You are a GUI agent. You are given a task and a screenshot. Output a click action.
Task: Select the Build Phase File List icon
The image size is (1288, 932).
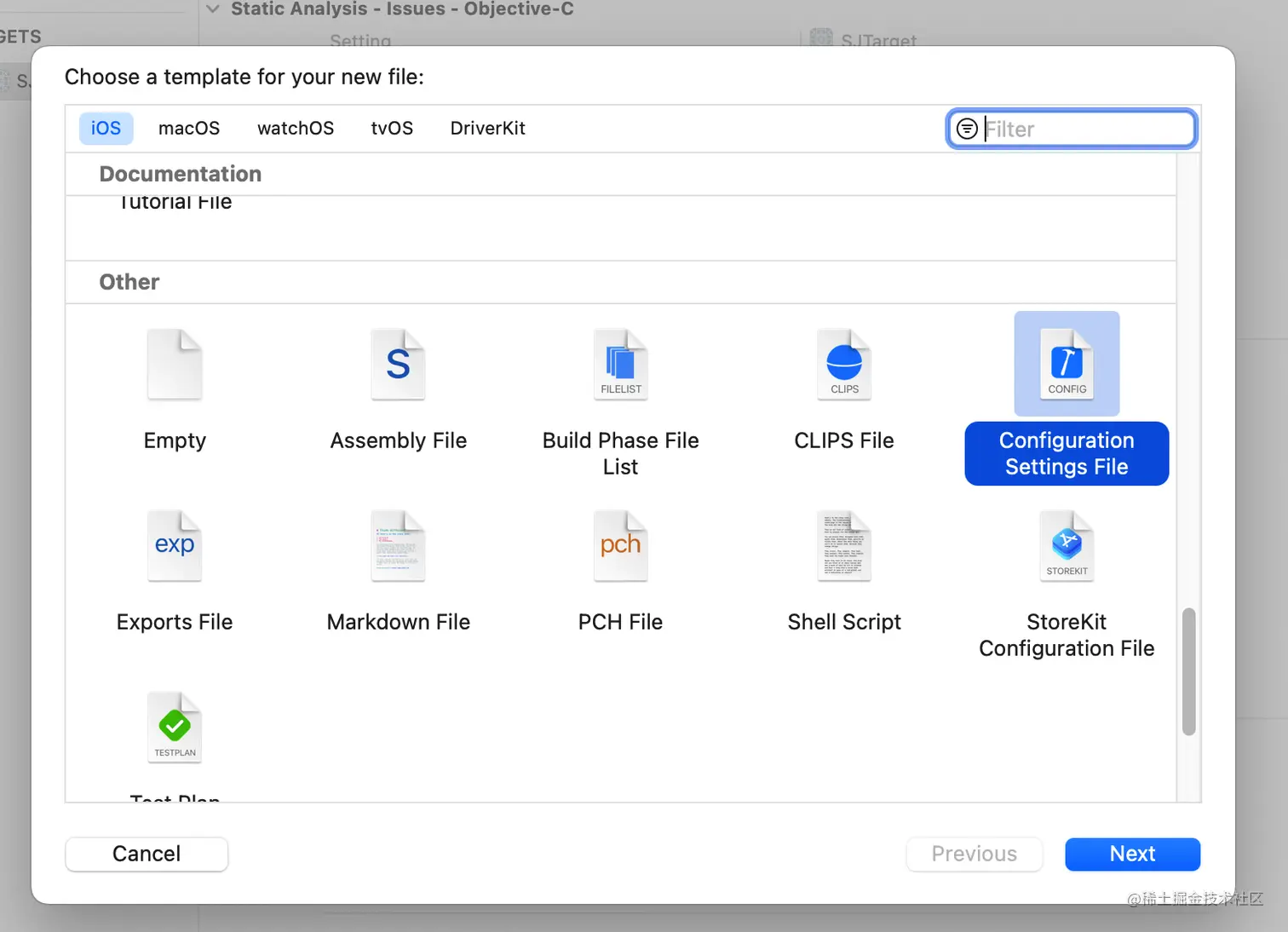click(621, 365)
